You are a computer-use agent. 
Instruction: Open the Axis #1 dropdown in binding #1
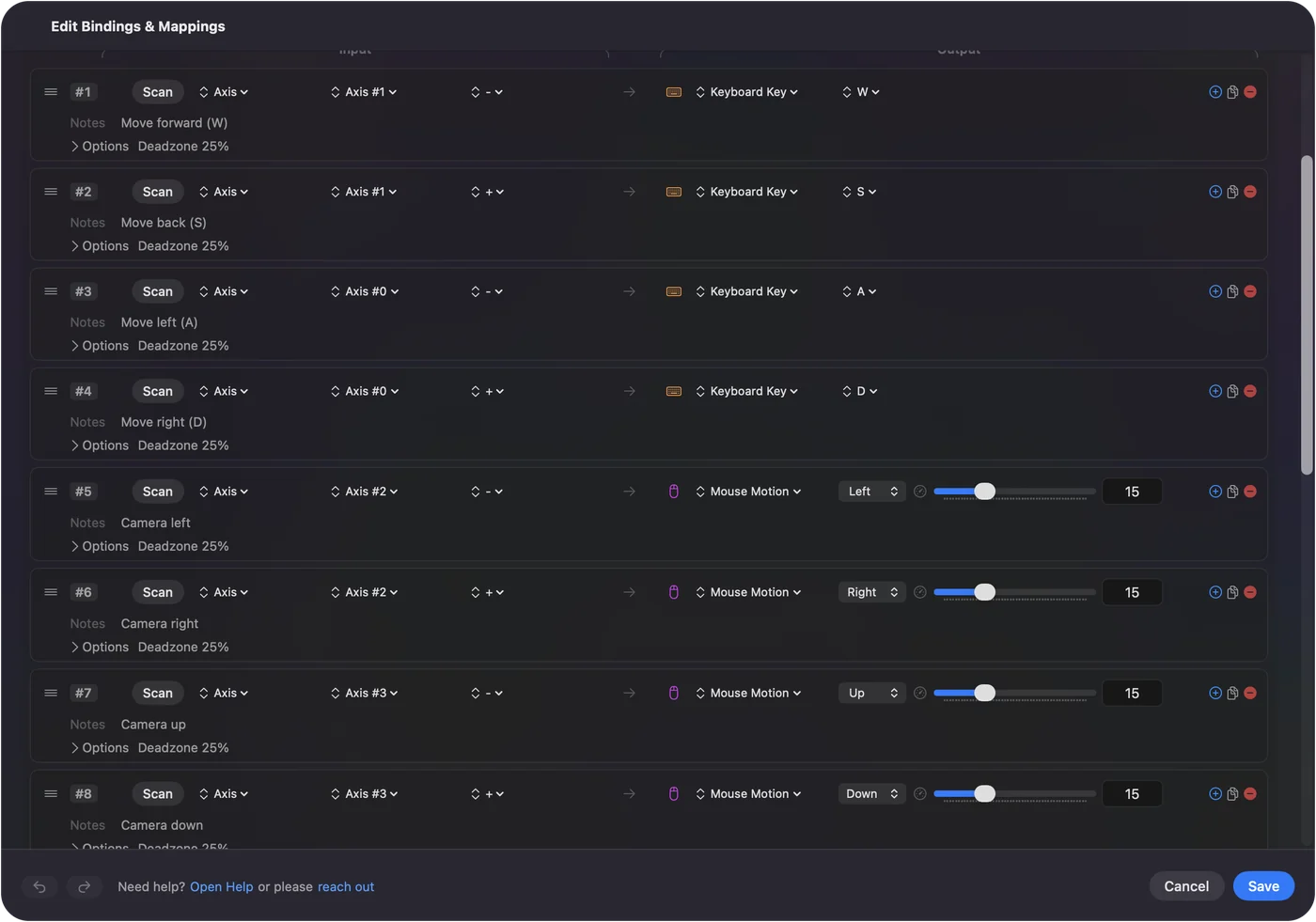[364, 92]
